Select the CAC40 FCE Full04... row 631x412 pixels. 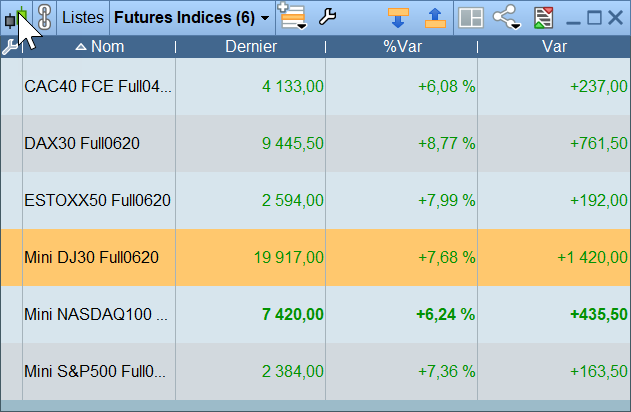(316, 87)
